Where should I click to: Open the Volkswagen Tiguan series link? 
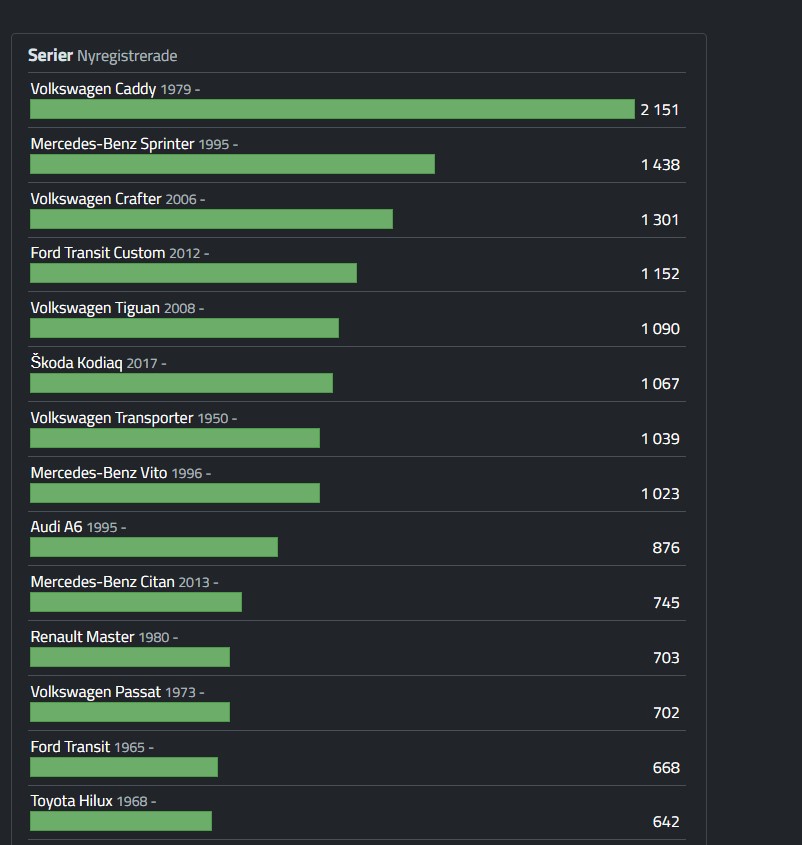(95, 308)
